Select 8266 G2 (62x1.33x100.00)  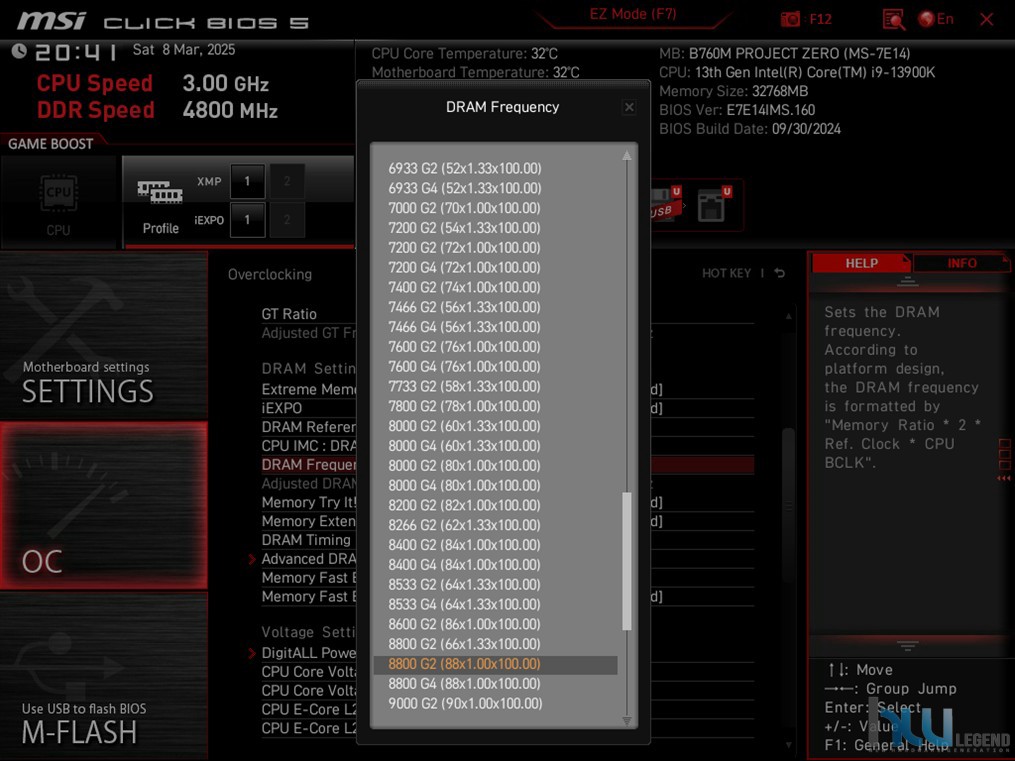(x=464, y=525)
